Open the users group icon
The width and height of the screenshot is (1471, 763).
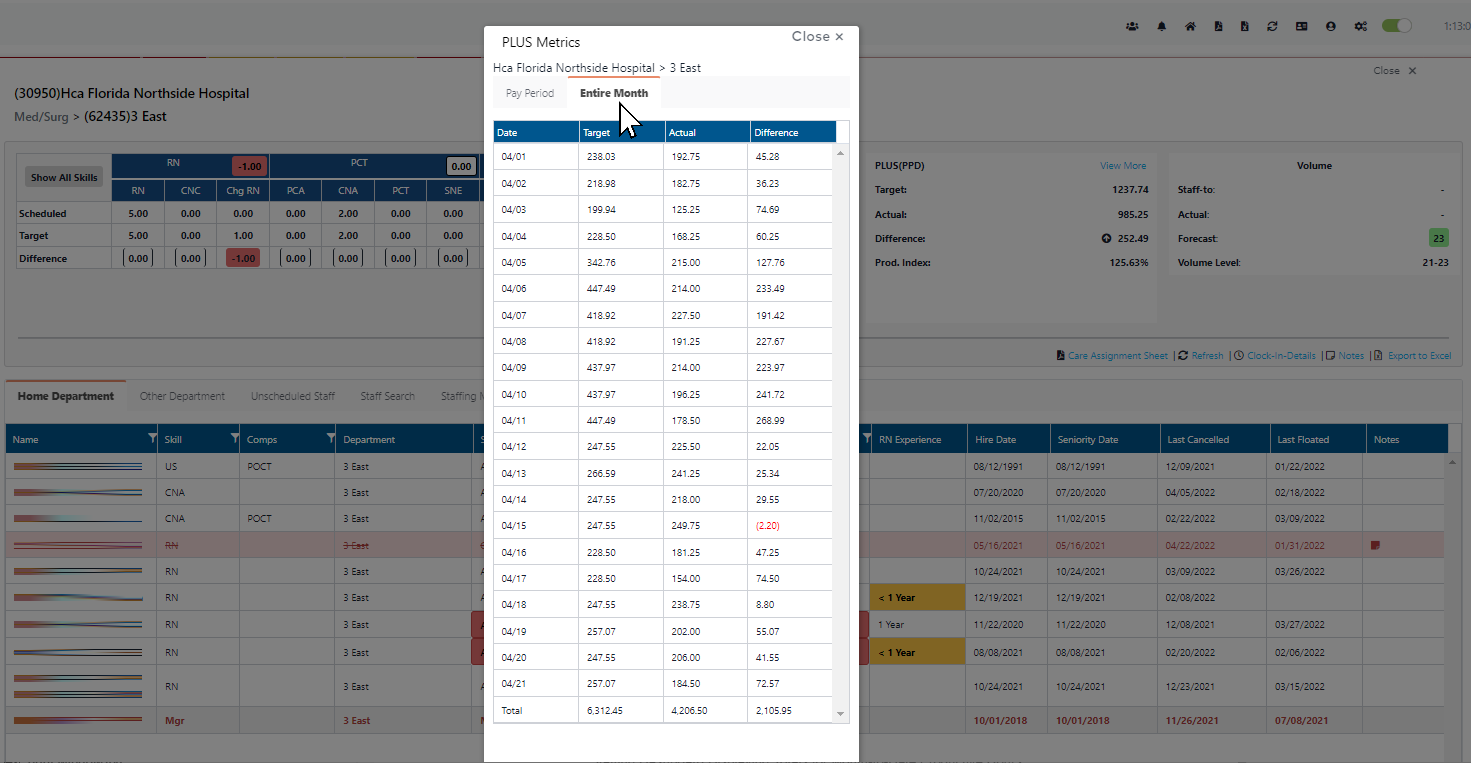pos(1132,27)
